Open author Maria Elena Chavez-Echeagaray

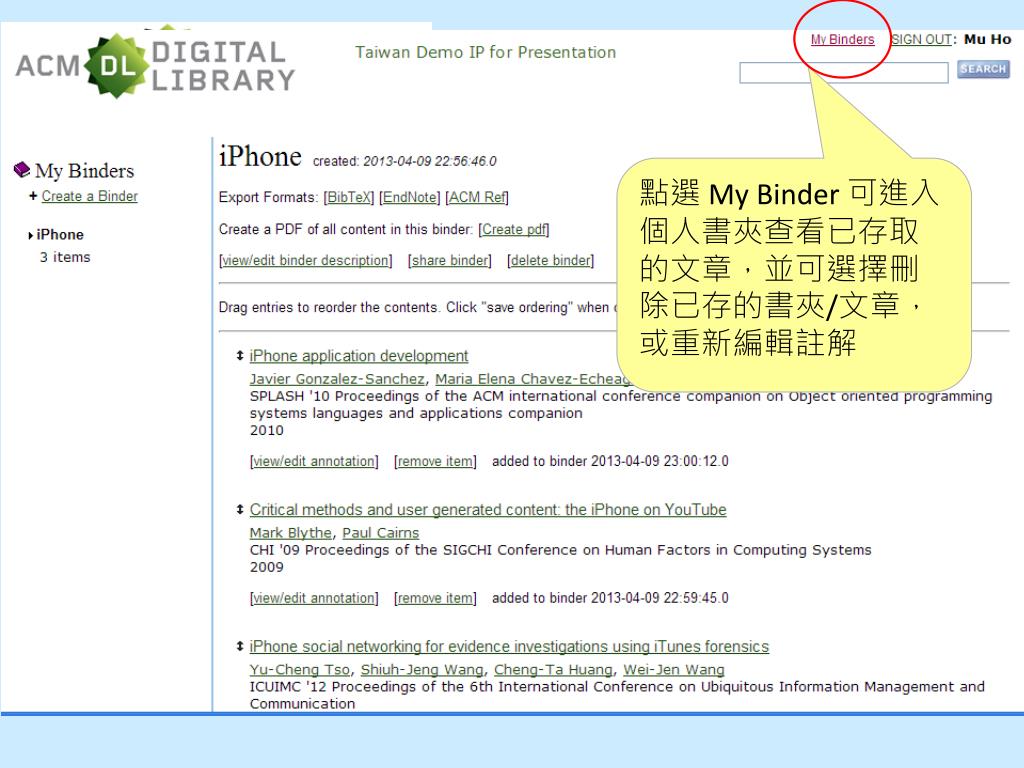533,379
